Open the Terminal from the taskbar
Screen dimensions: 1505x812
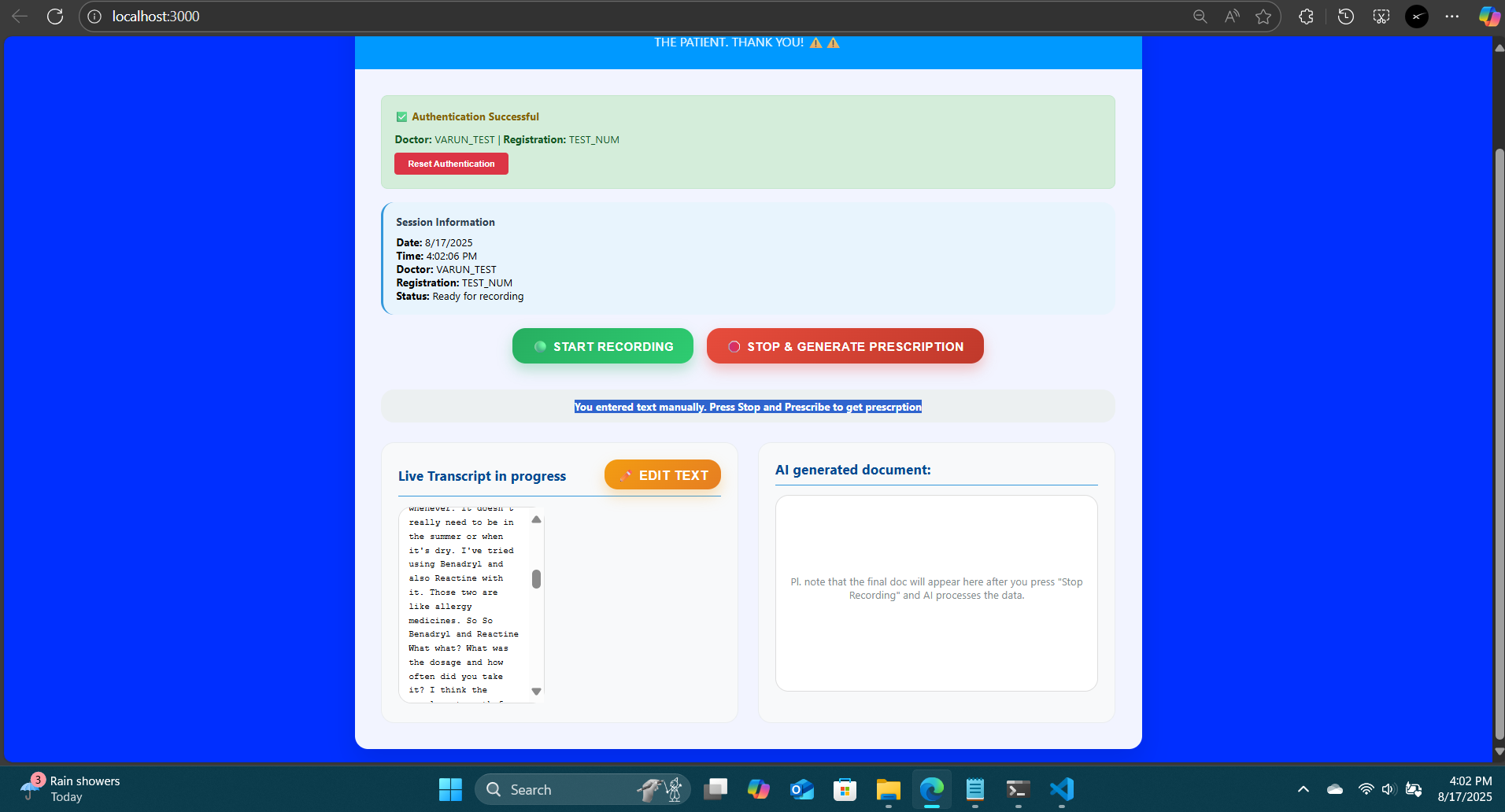1017,789
